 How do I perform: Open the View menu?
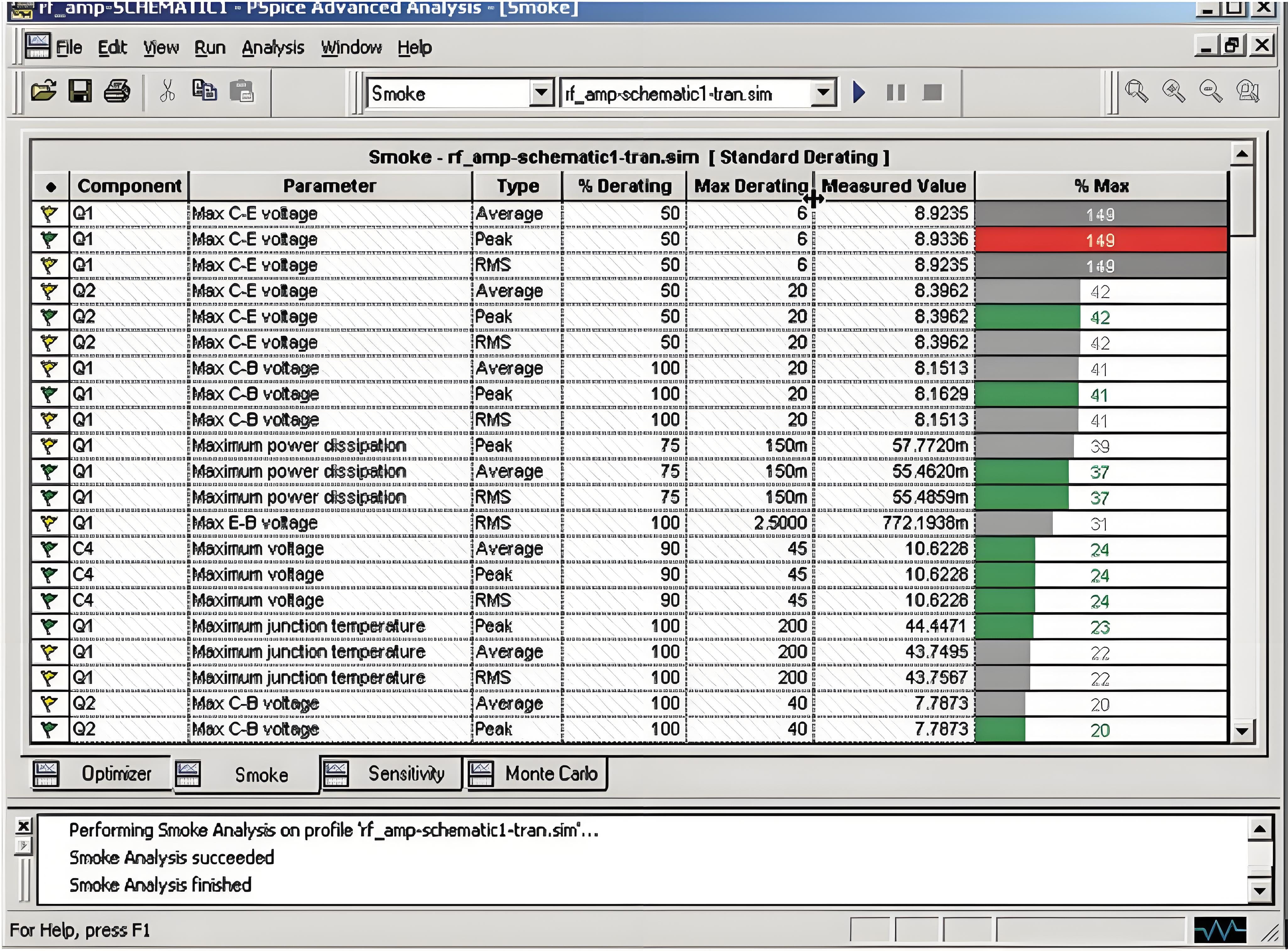(161, 48)
